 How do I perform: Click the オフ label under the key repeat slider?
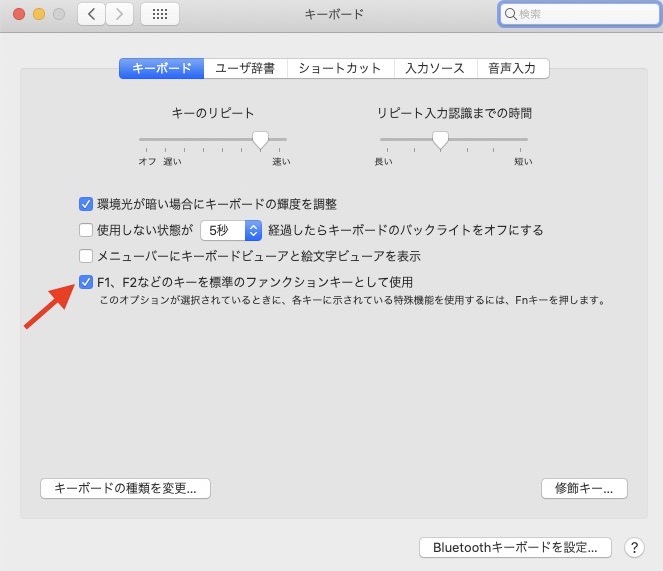pyautogui.click(x=148, y=162)
